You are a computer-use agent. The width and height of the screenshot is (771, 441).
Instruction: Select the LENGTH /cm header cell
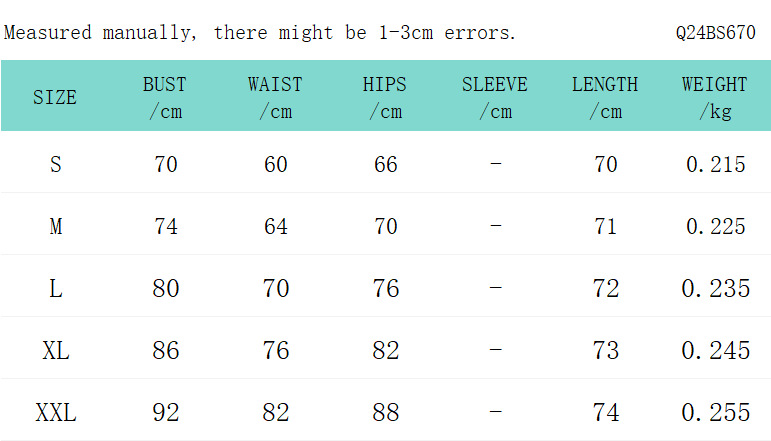605,97
